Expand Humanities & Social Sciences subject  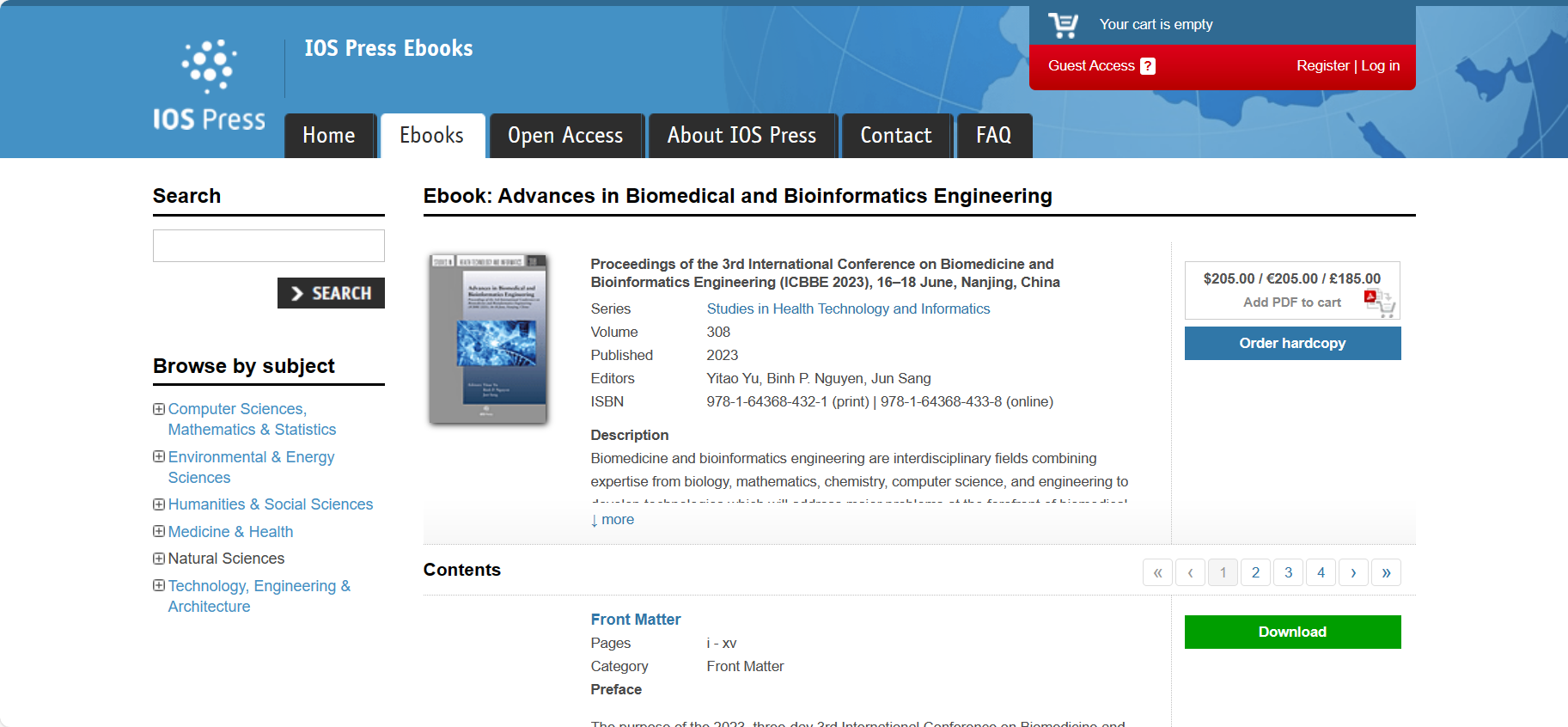click(x=159, y=504)
